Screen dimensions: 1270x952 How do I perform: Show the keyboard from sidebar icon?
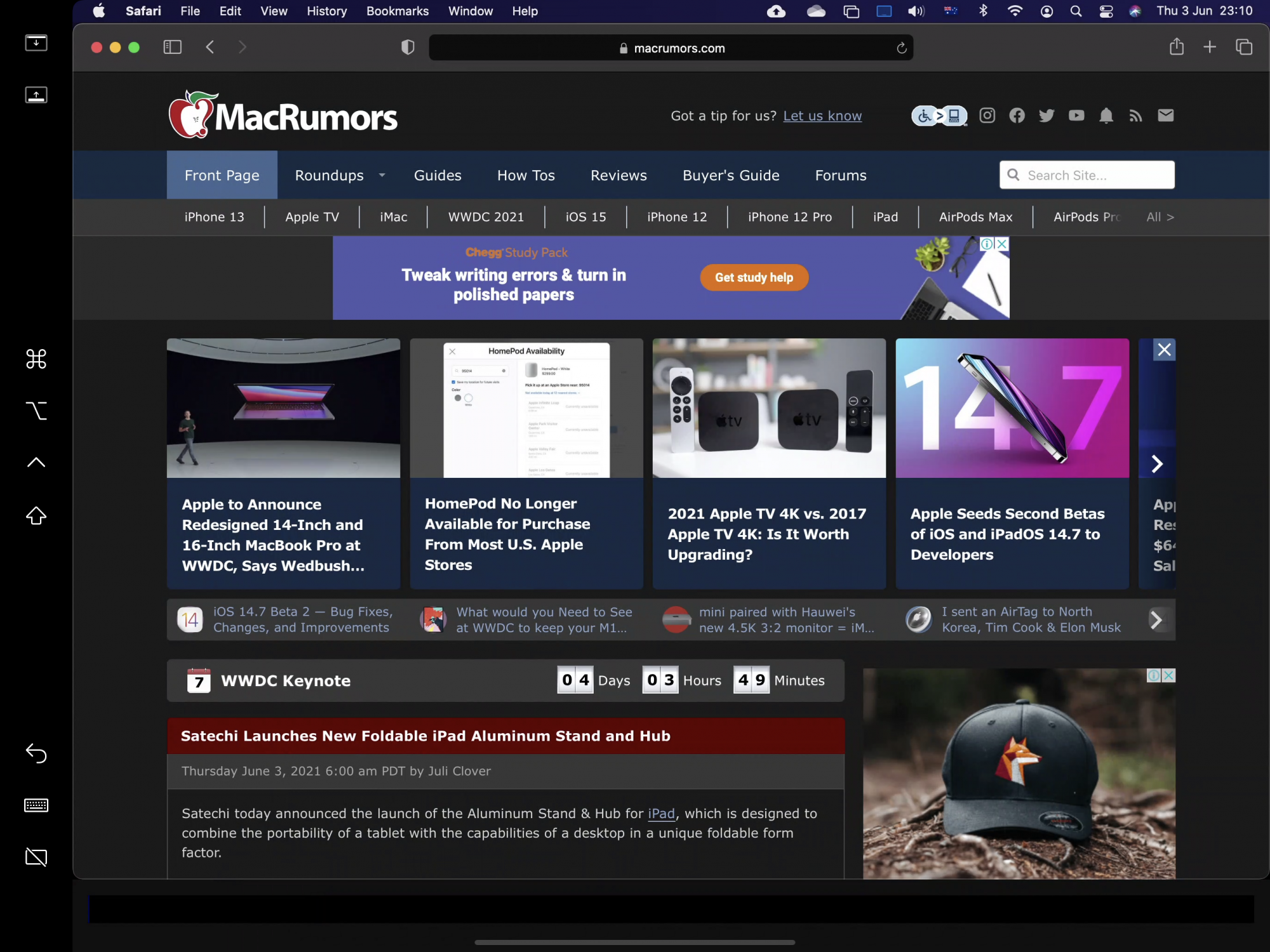click(x=36, y=805)
